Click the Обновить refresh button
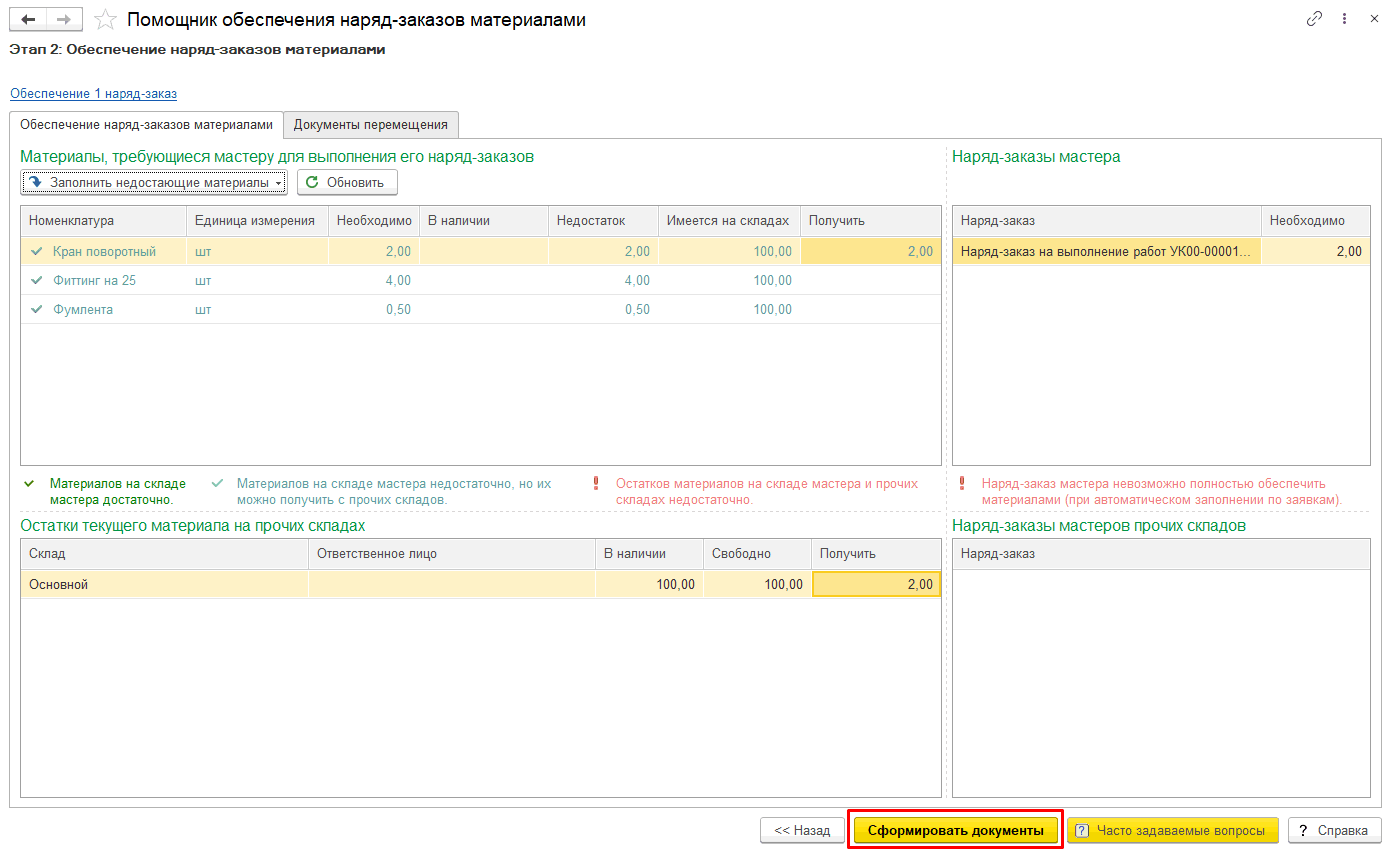 (x=347, y=182)
